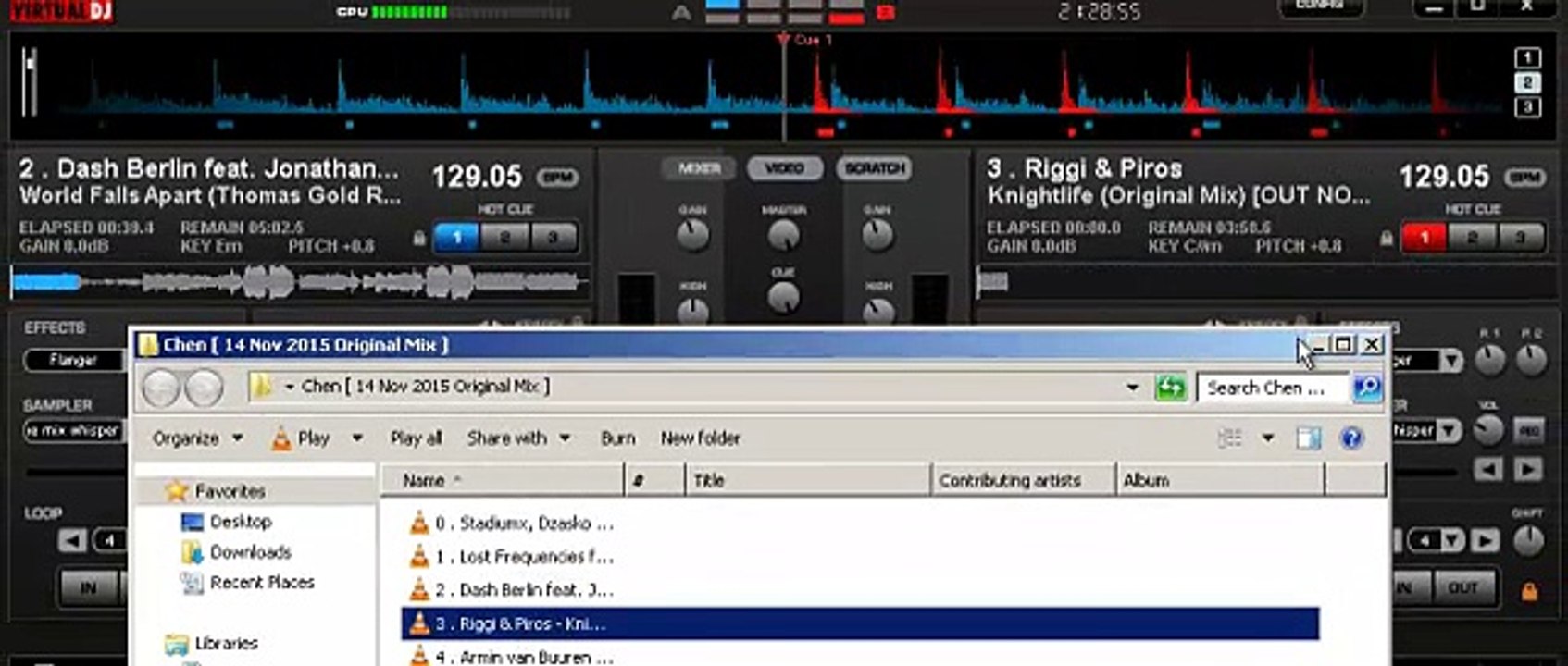Screen dimensions: 1568x666
Task: Trigger hot cue 2 on the right deck
Action: point(1472,238)
